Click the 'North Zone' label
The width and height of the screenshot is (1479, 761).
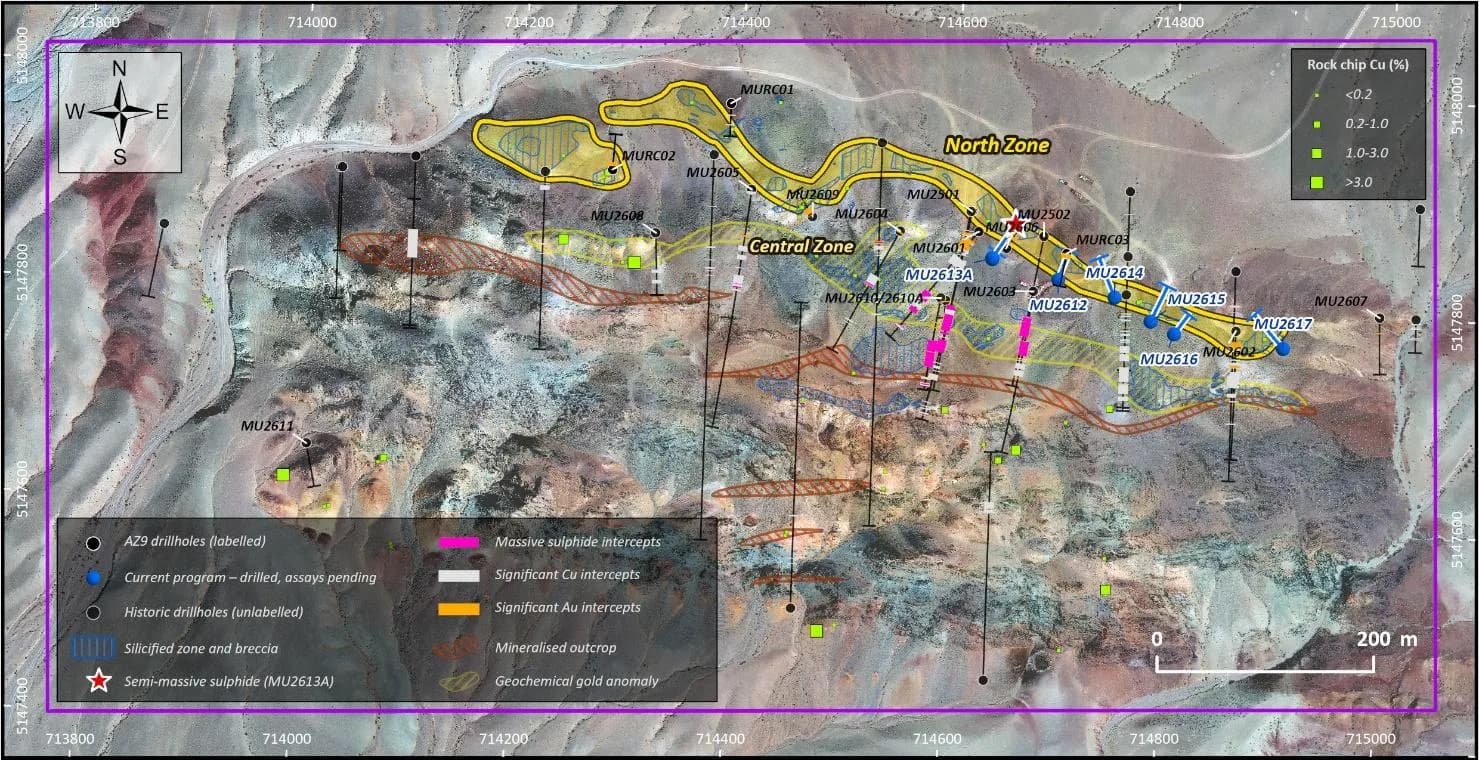coord(997,146)
